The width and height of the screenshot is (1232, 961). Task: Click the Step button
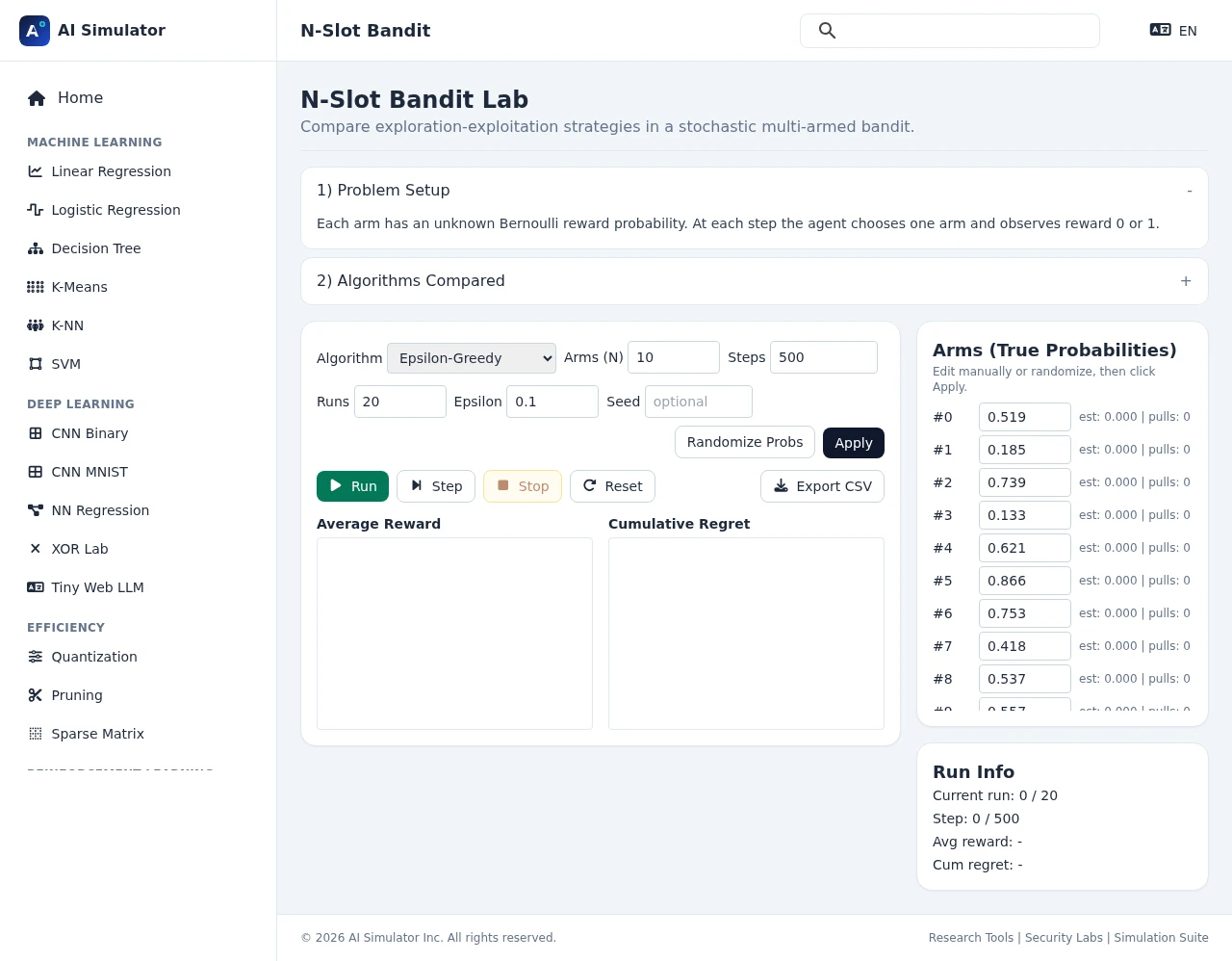(x=436, y=486)
